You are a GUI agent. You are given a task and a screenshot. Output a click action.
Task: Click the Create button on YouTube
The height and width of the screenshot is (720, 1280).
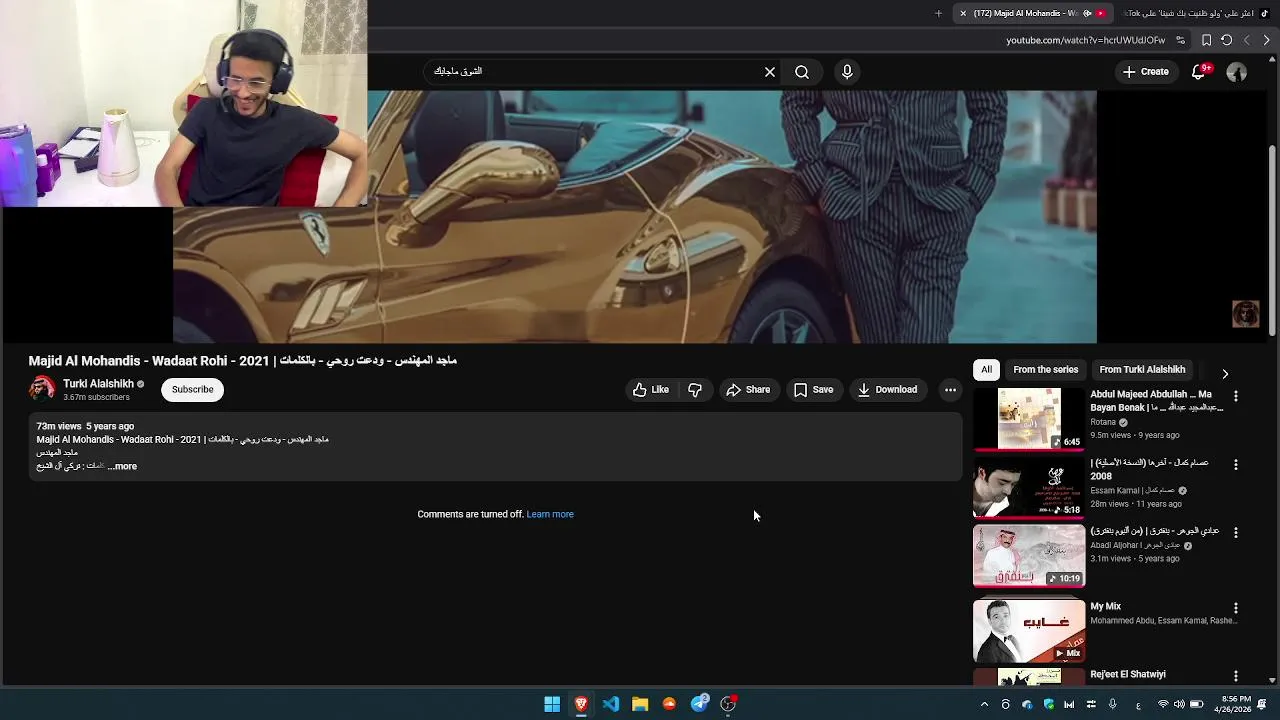point(1145,72)
